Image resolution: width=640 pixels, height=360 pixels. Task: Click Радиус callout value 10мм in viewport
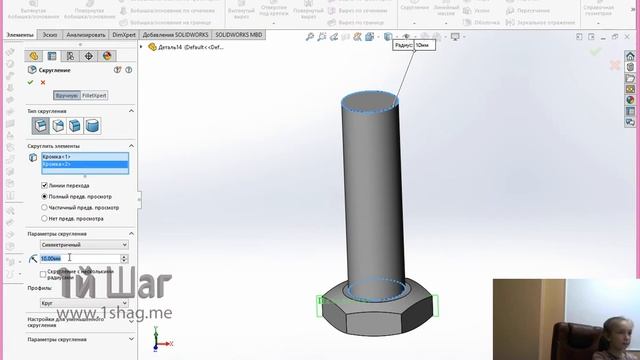(x=424, y=45)
